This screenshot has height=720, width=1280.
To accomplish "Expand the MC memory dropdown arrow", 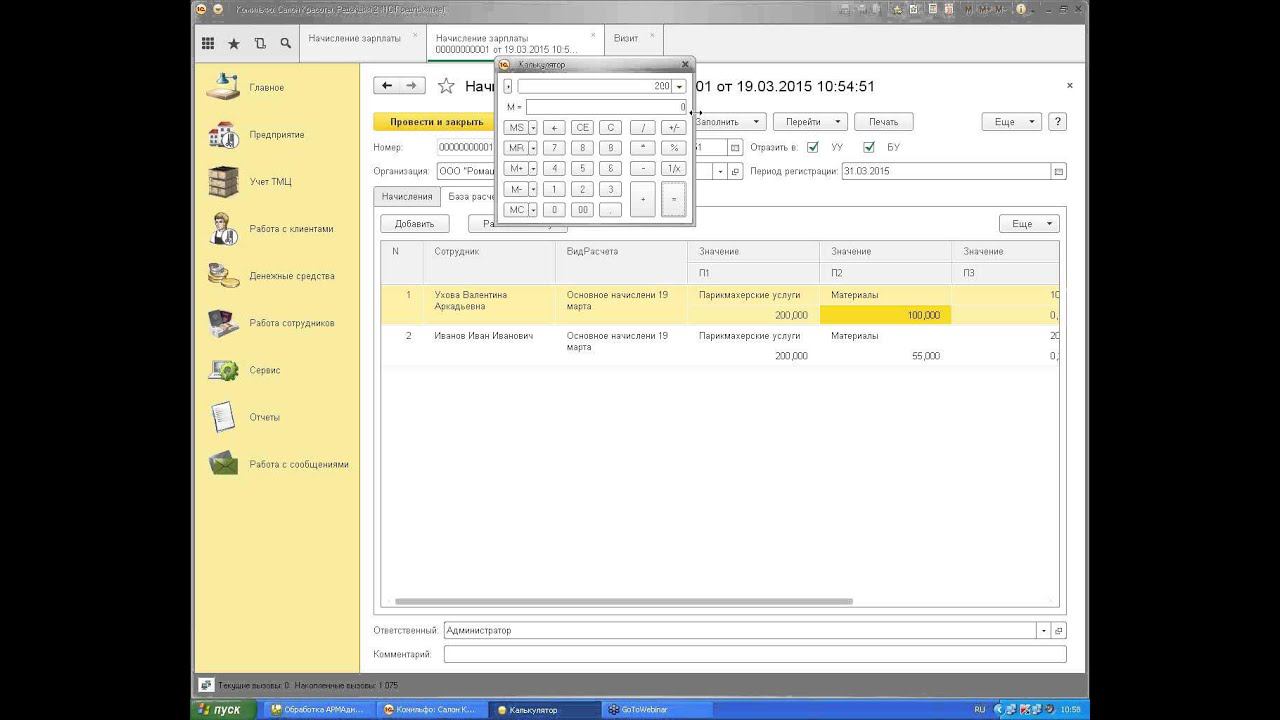I will (533, 210).
